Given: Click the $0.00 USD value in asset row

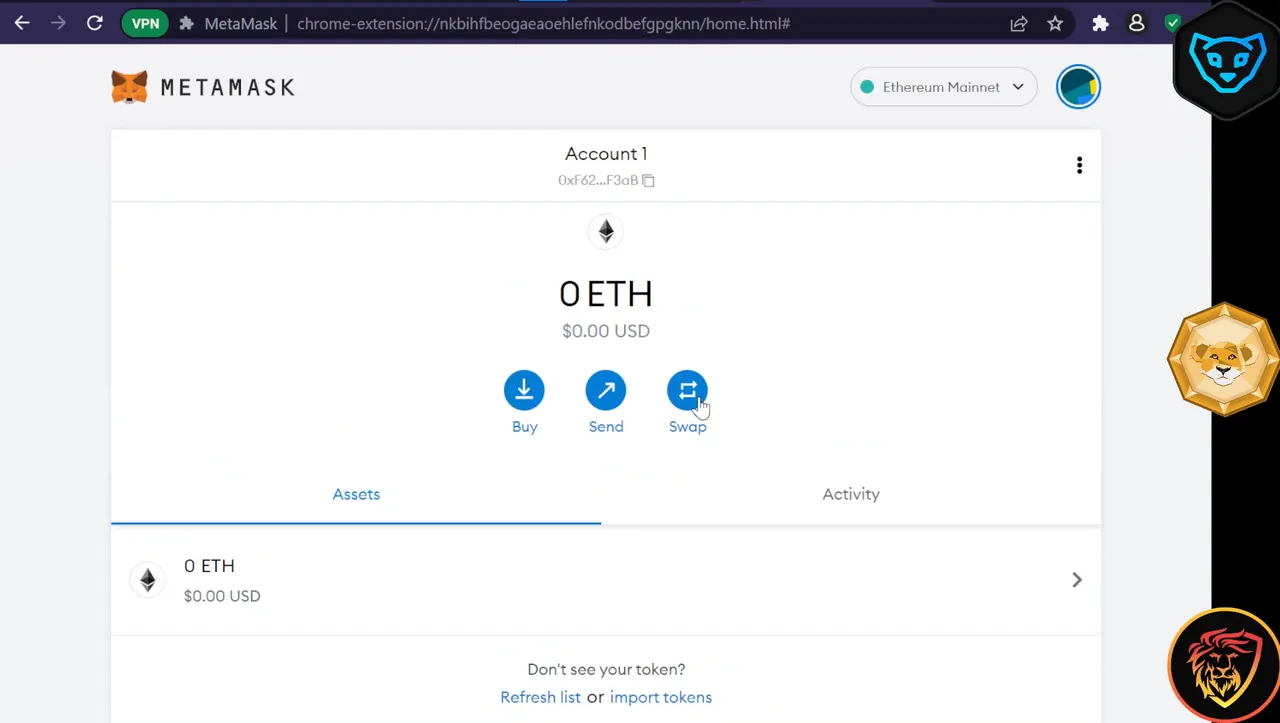Looking at the screenshot, I should pyautogui.click(x=222, y=596).
